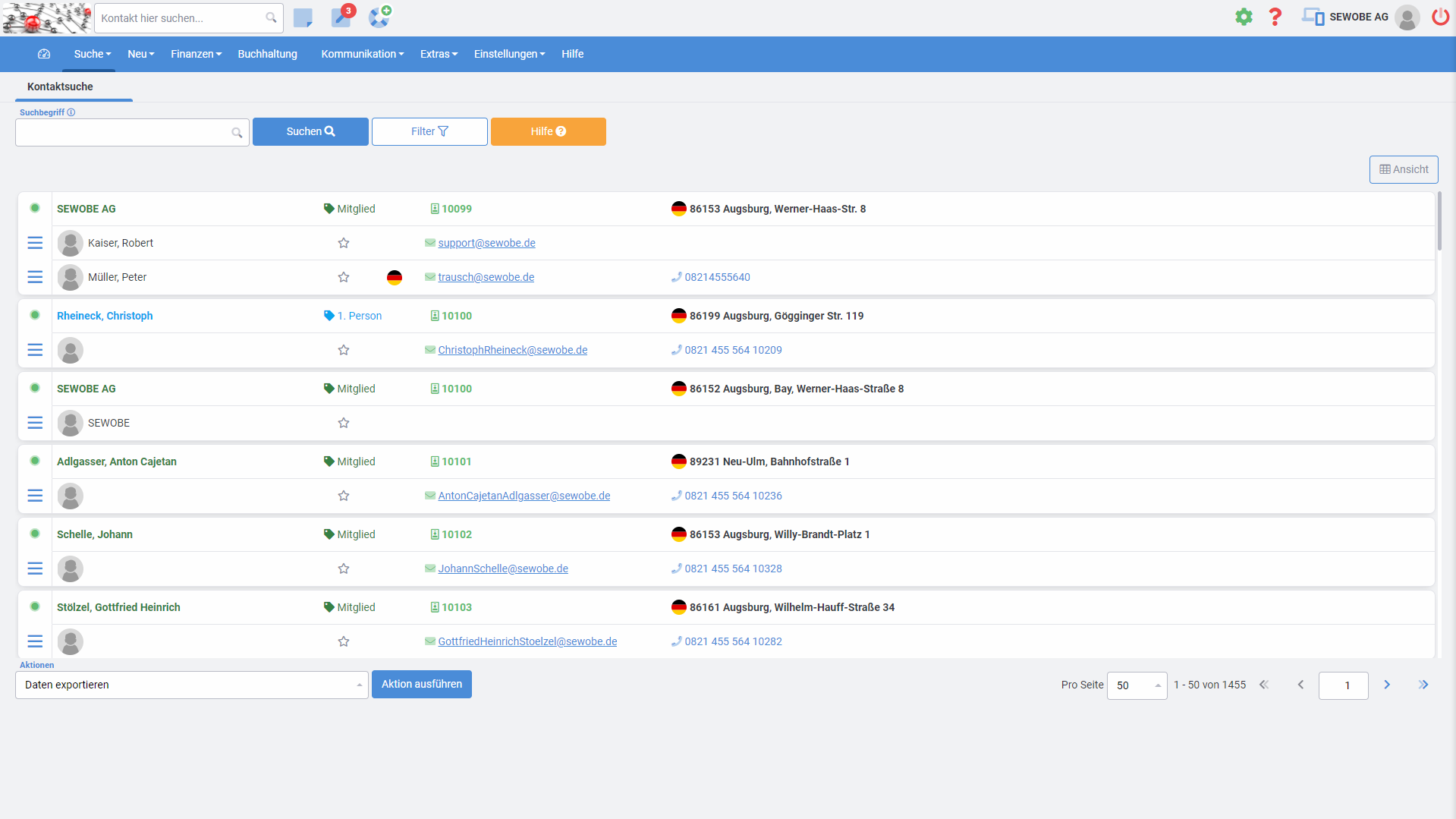1456x819 pixels.
Task: Go to last page double arrow
Action: click(1423, 685)
